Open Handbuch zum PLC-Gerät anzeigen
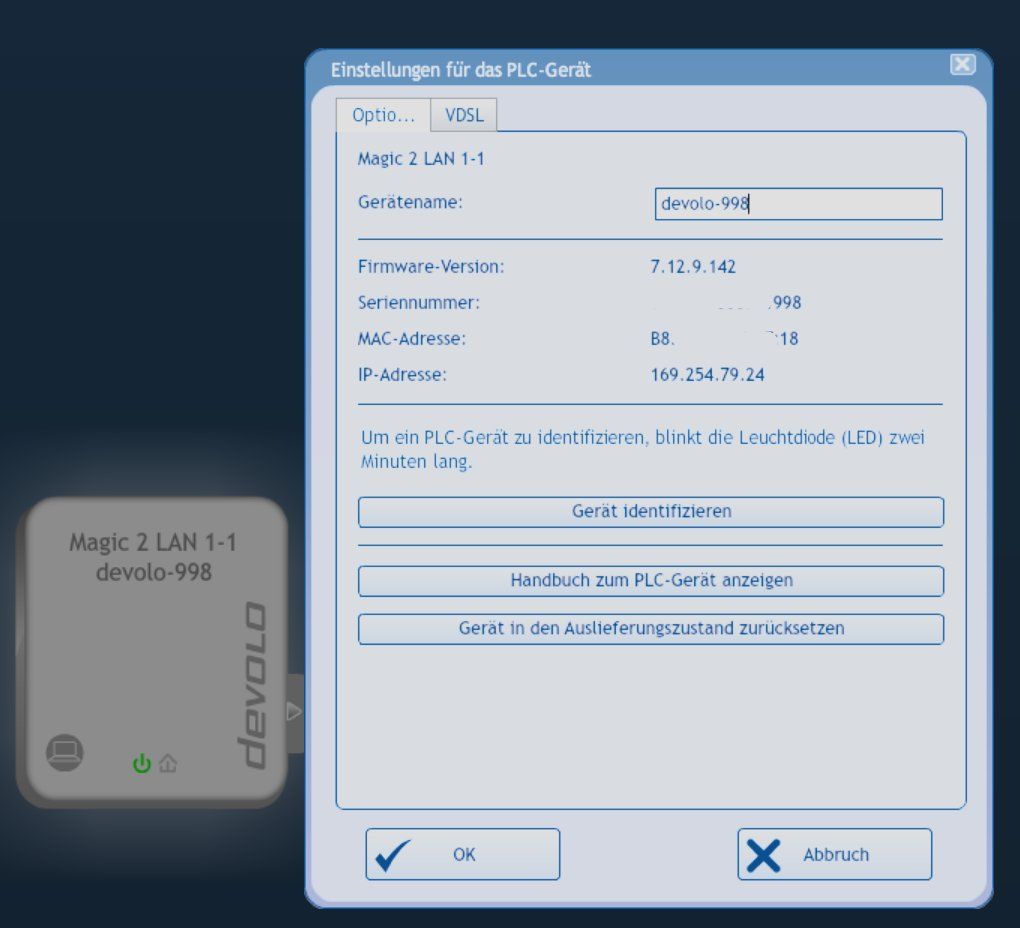 point(651,581)
